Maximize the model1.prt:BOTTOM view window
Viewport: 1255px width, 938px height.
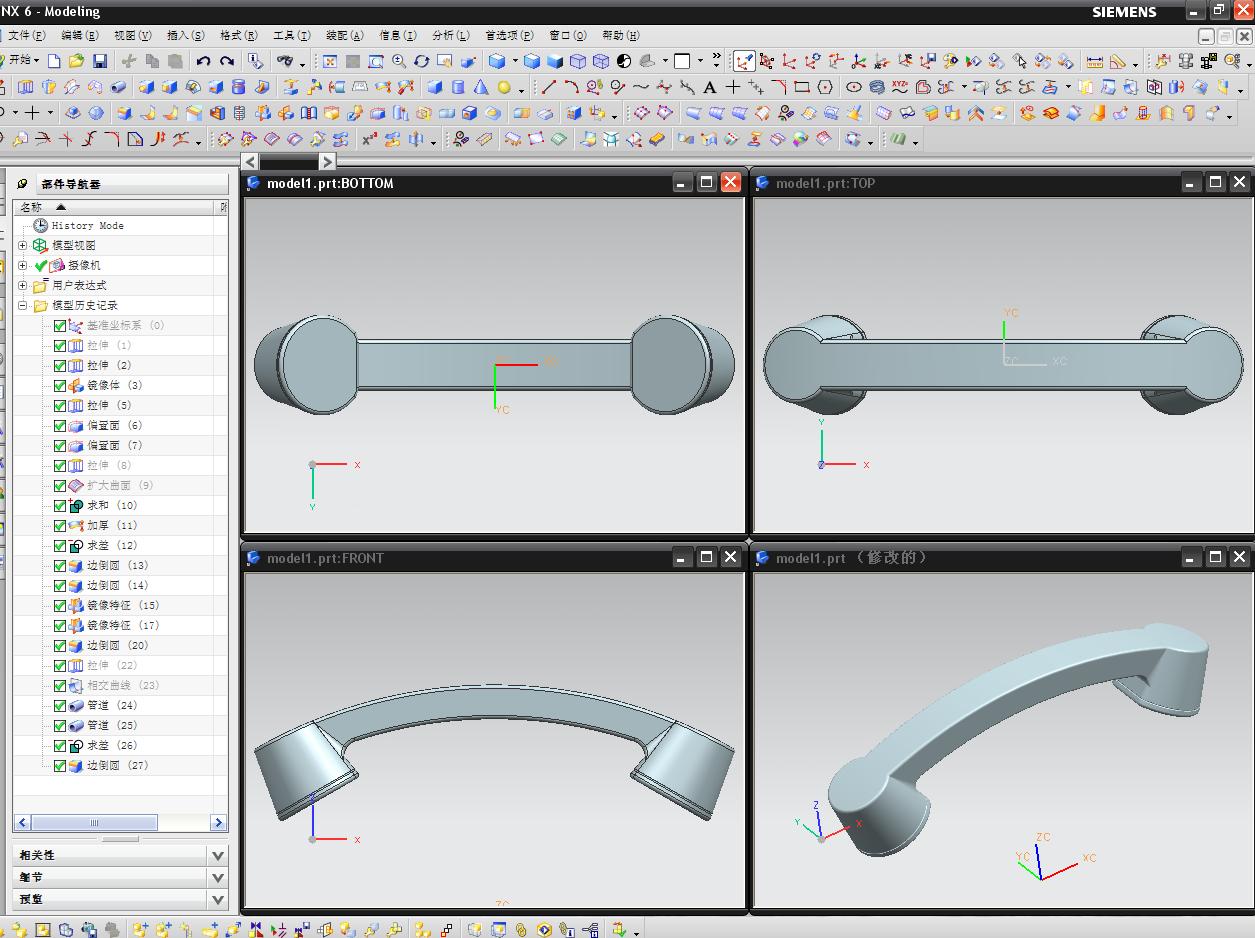point(706,182)
